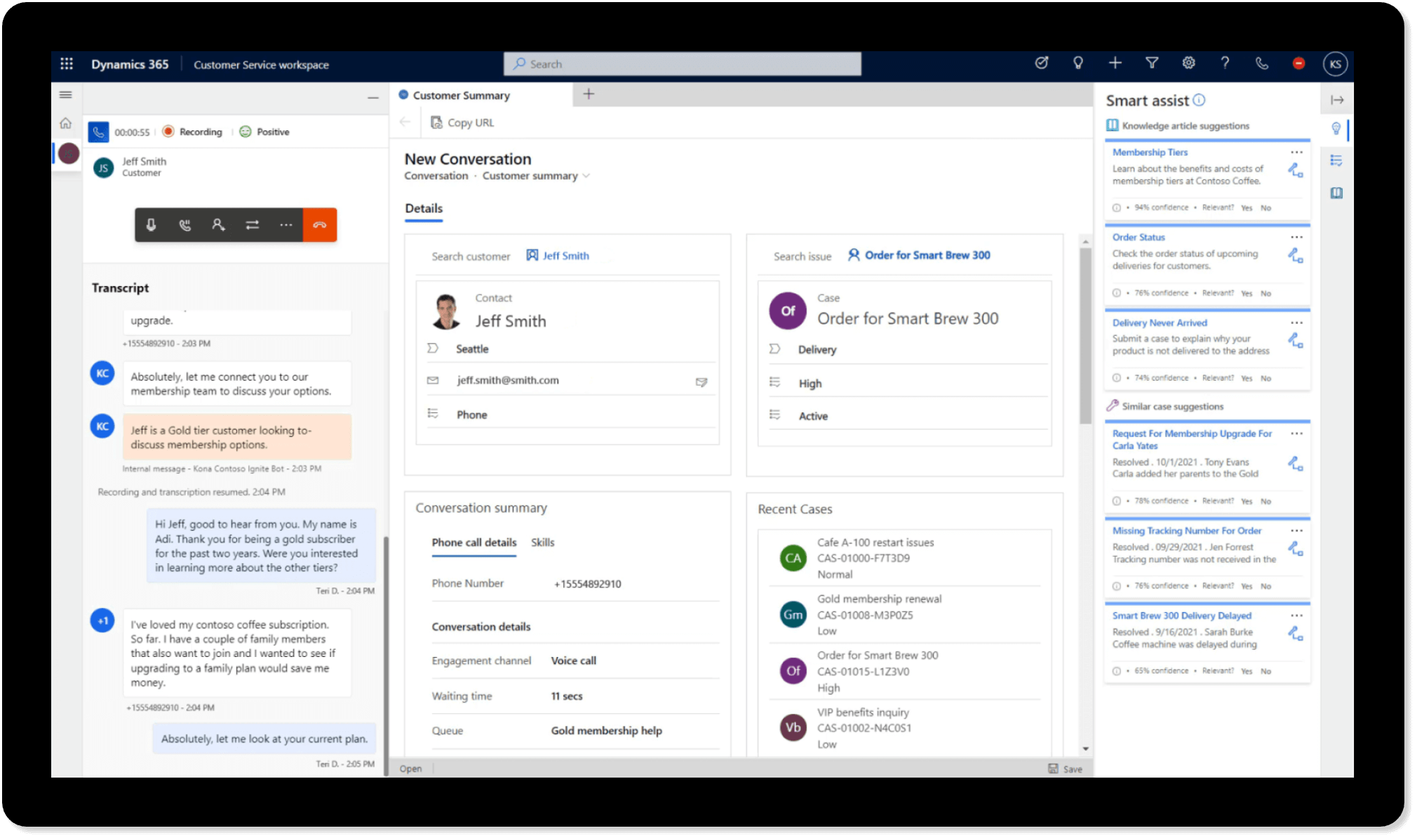The image size is (1417, 840).
Task: Add a new tab with plus button
Action: (x=589, y=94)
